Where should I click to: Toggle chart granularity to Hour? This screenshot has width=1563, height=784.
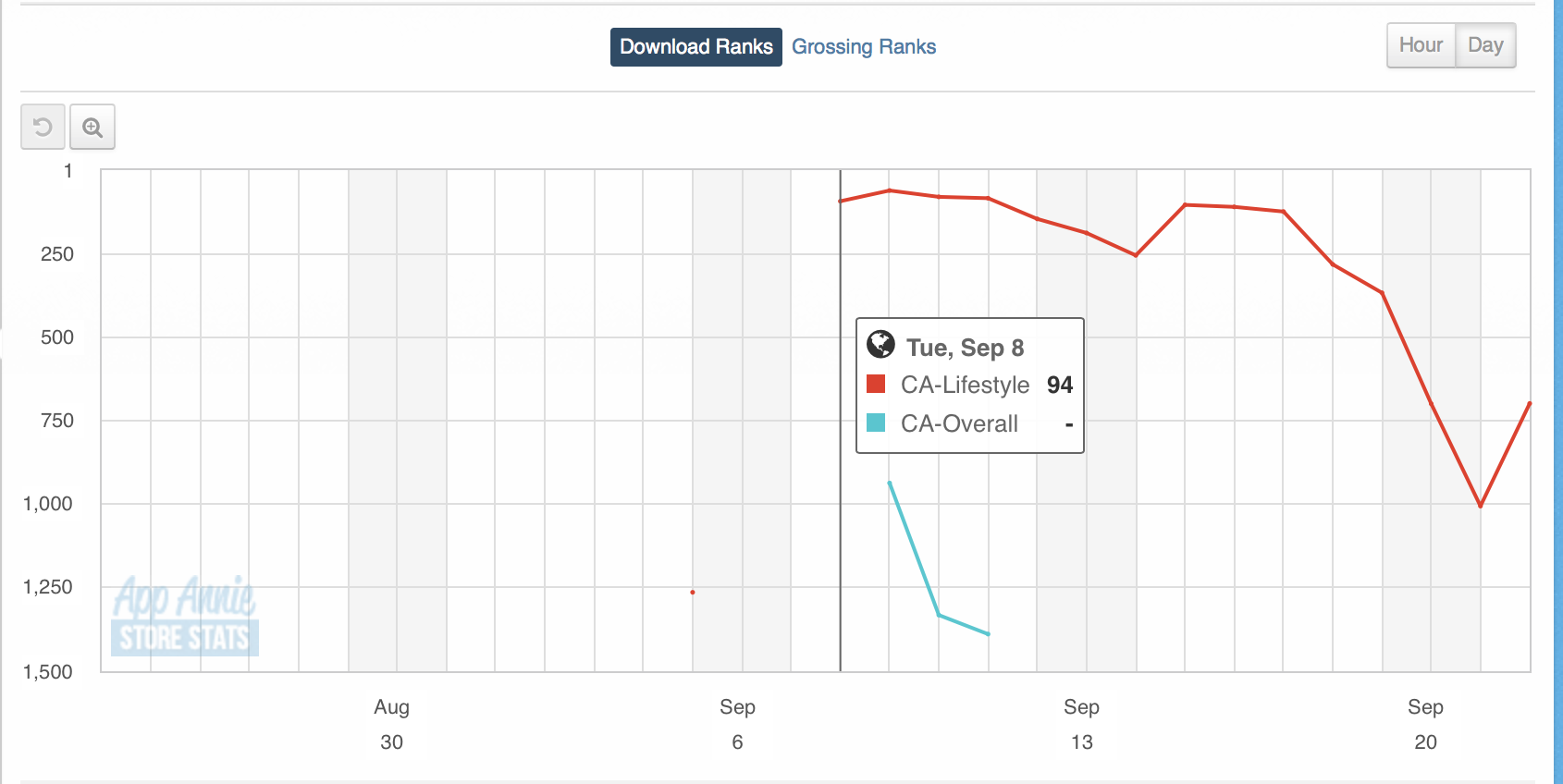coord(1420,45)
